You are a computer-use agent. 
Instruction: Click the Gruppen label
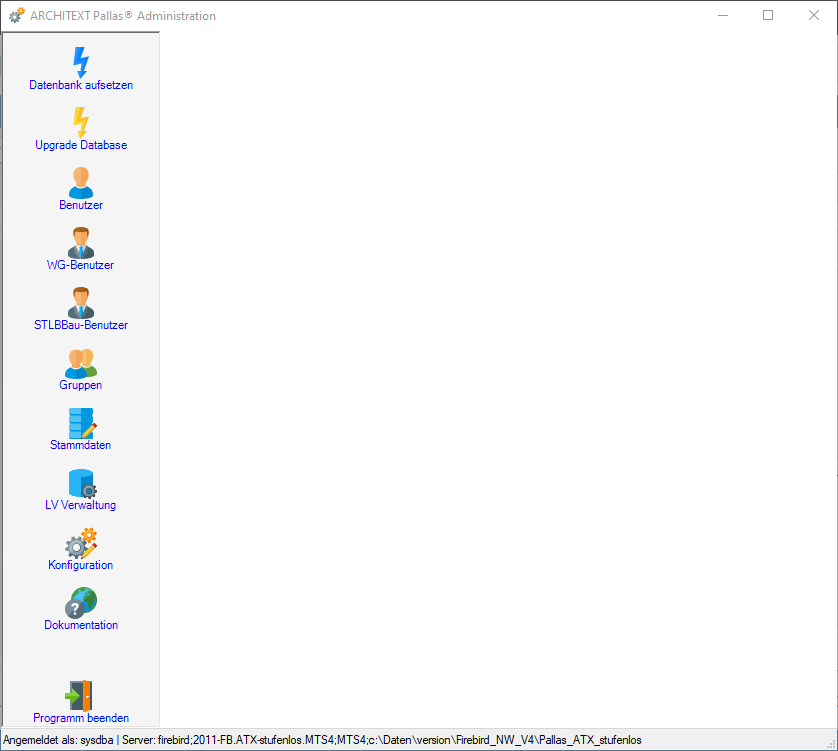[81, 385]
